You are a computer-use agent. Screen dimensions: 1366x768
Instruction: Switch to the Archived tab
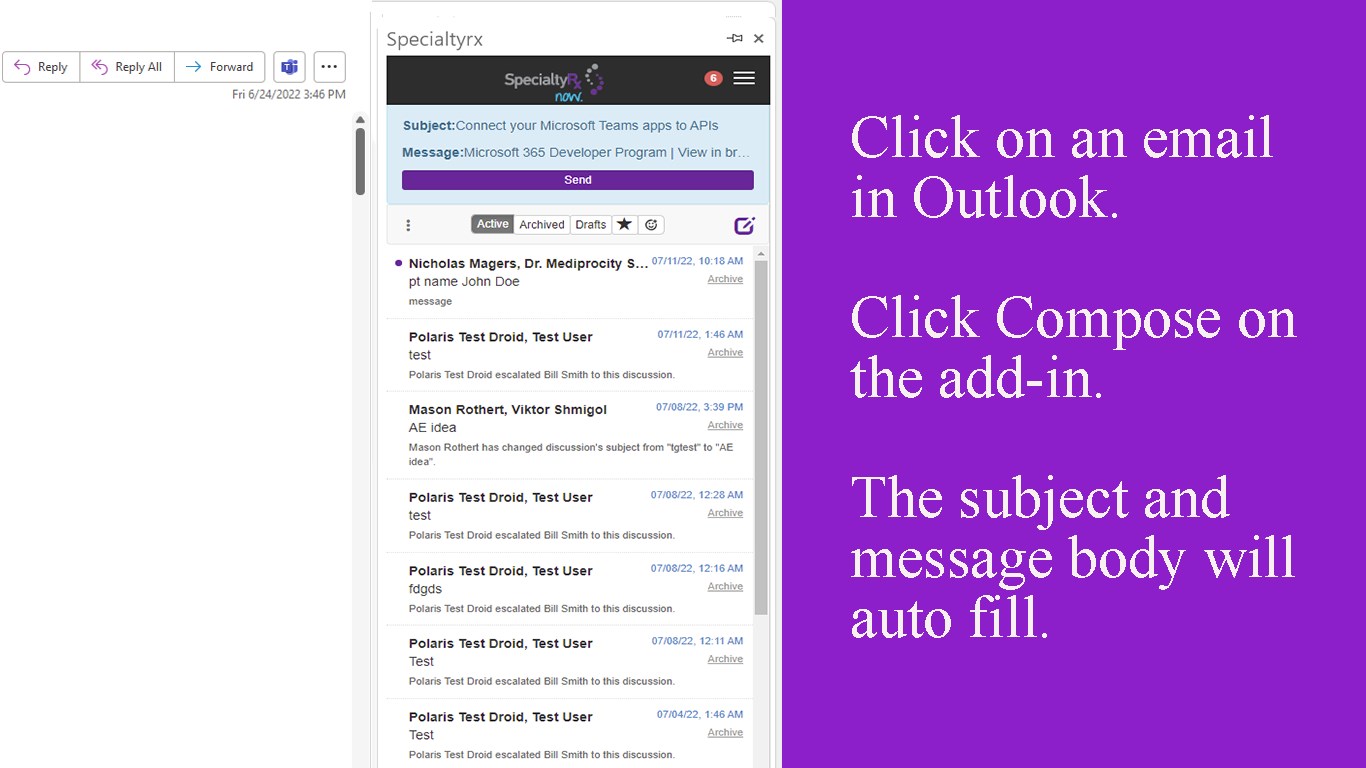(x=542, y=224)
